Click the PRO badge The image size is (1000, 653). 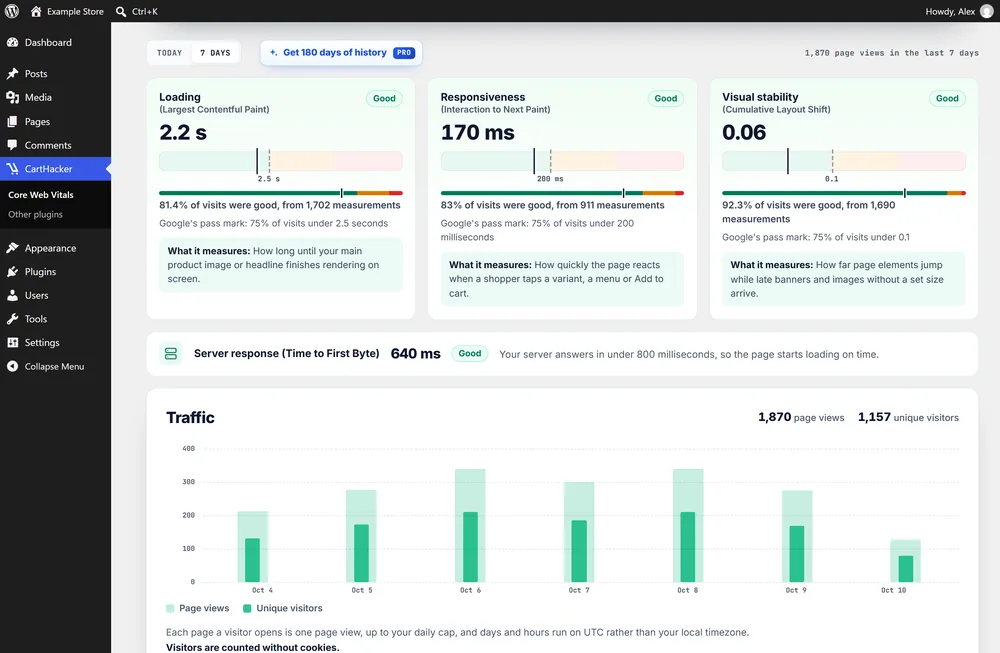click(x=404, y=53)
